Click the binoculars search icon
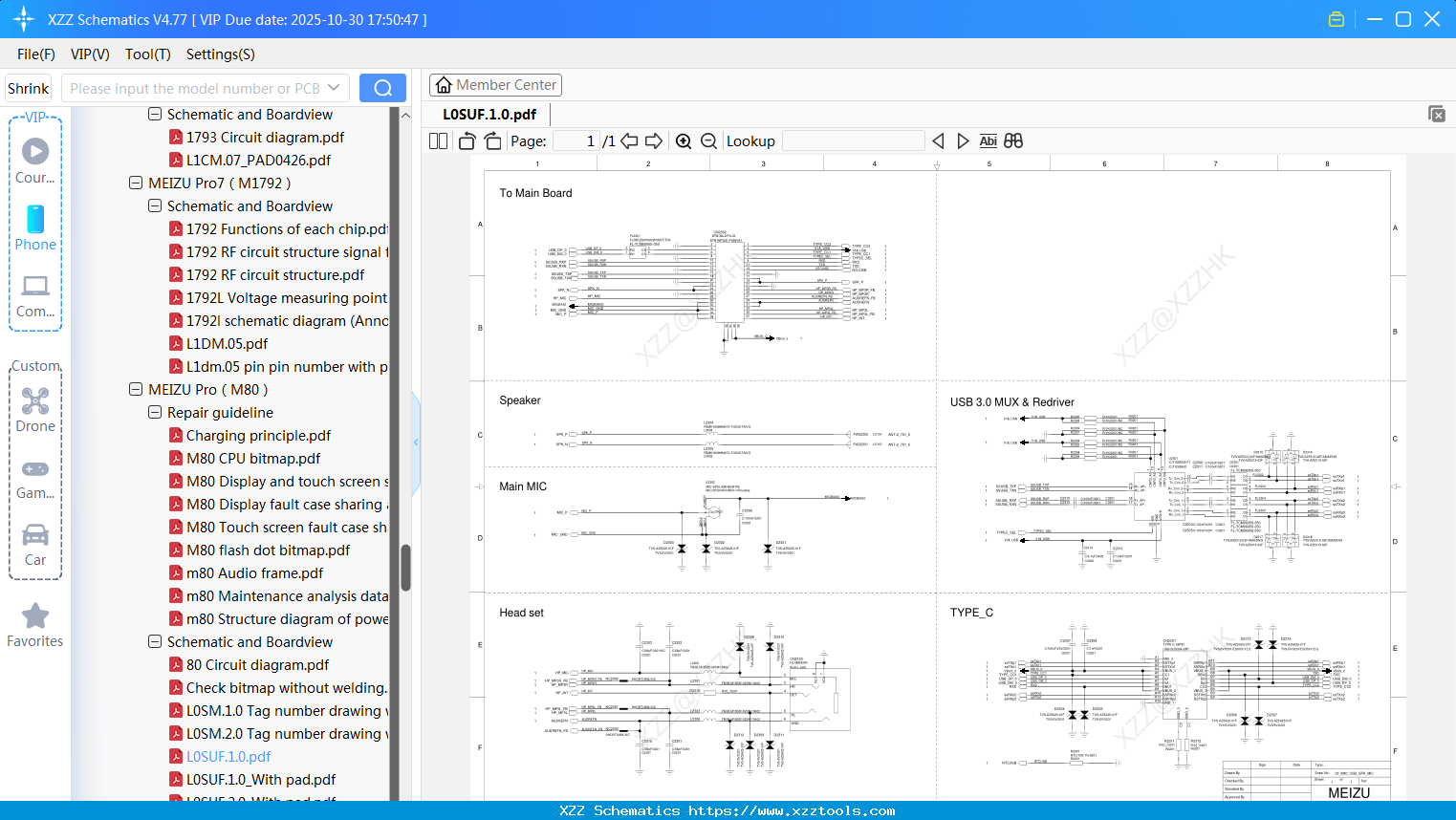 (x=1013, y=141)
